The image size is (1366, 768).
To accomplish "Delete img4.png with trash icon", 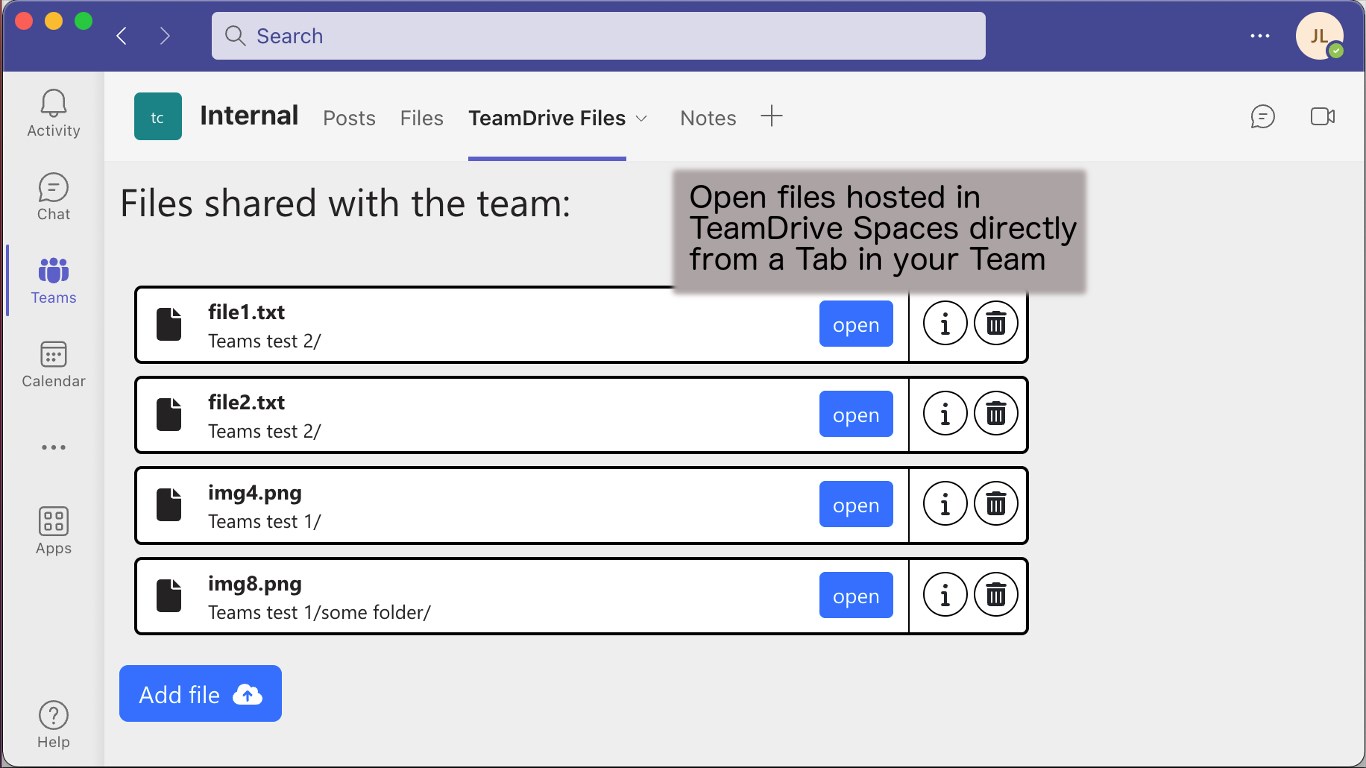I will pyautogui.click(x=996, y=503).
